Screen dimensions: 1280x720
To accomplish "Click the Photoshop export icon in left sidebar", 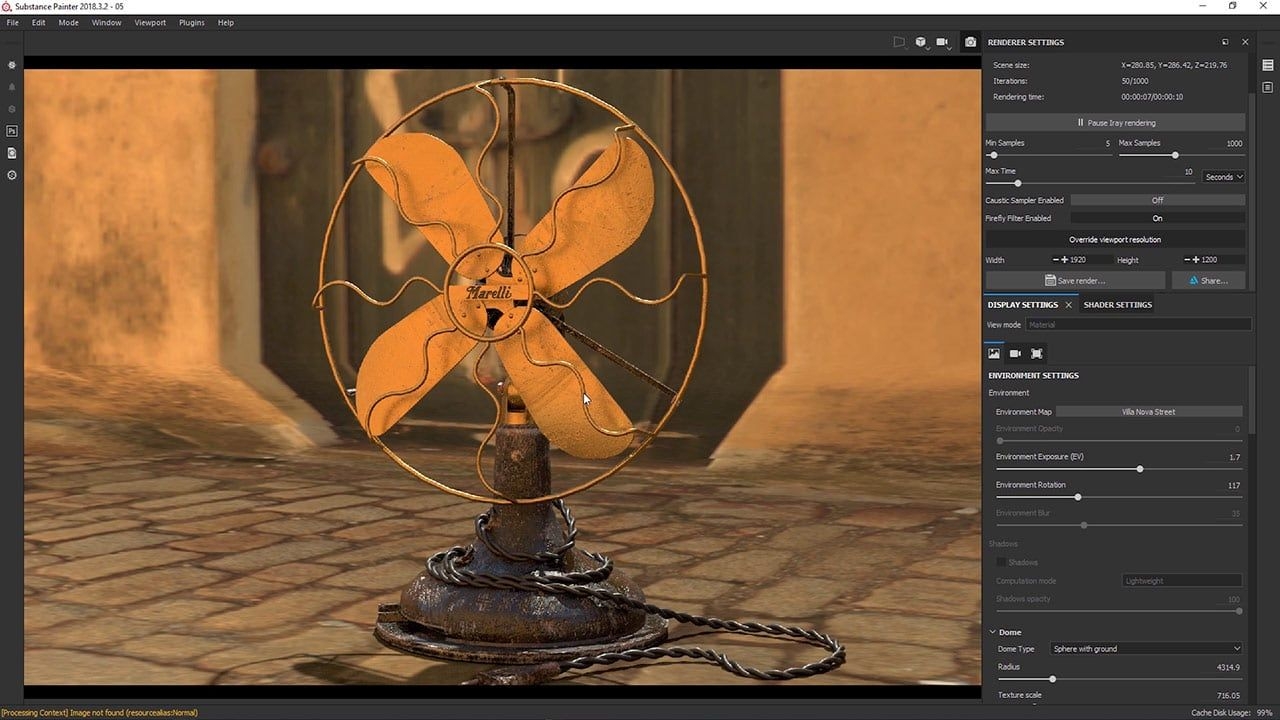I will 12,131.
